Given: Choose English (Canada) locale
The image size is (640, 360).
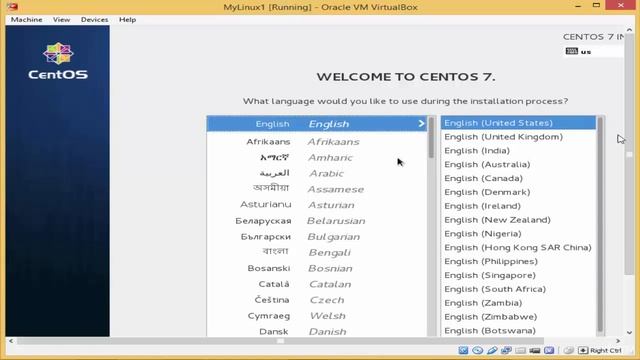Looking at the screenshot, I should tap(518, 178).
